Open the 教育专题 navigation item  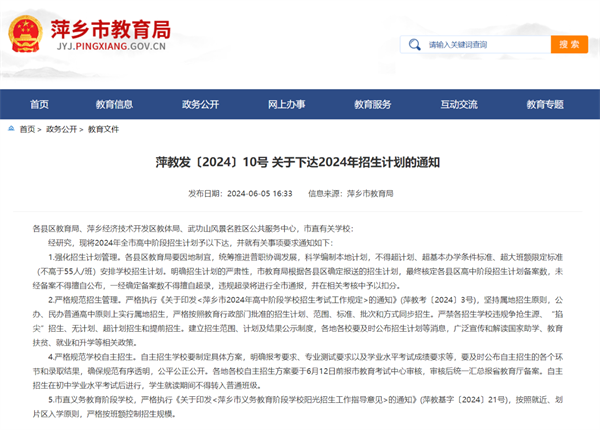click(x=545, y=104)
